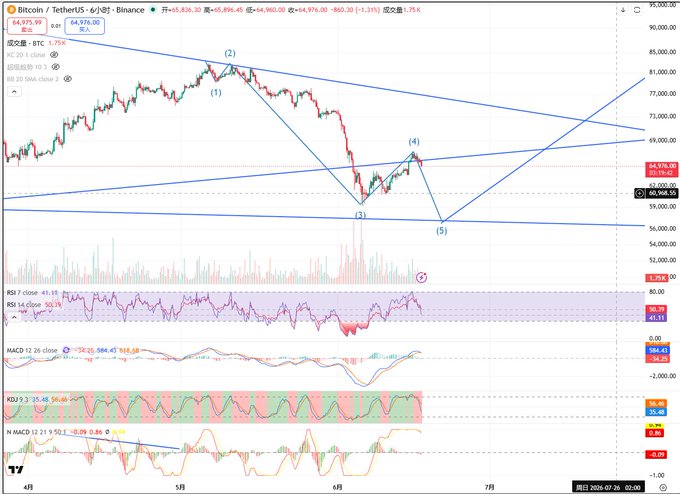Select the MACD 12 26 close legend
Screen dimensions: 680x494
32,350
